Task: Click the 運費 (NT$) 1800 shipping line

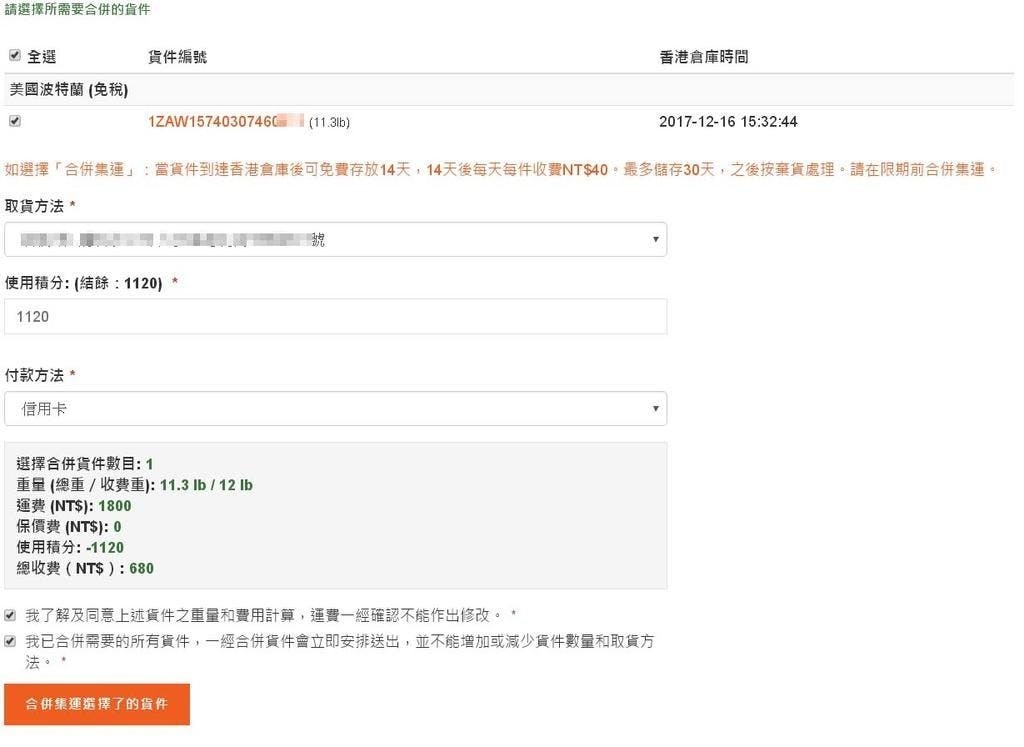Action: click(74, 506)
